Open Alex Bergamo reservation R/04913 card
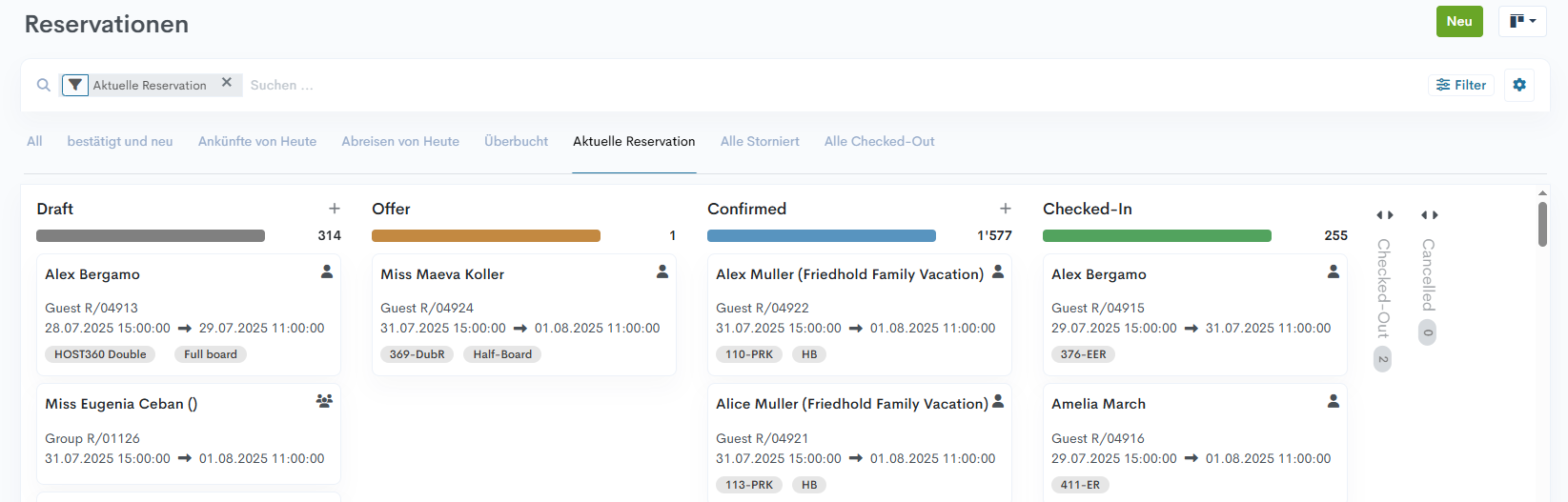Screen dimensions: 1568x502 (188, 314)
